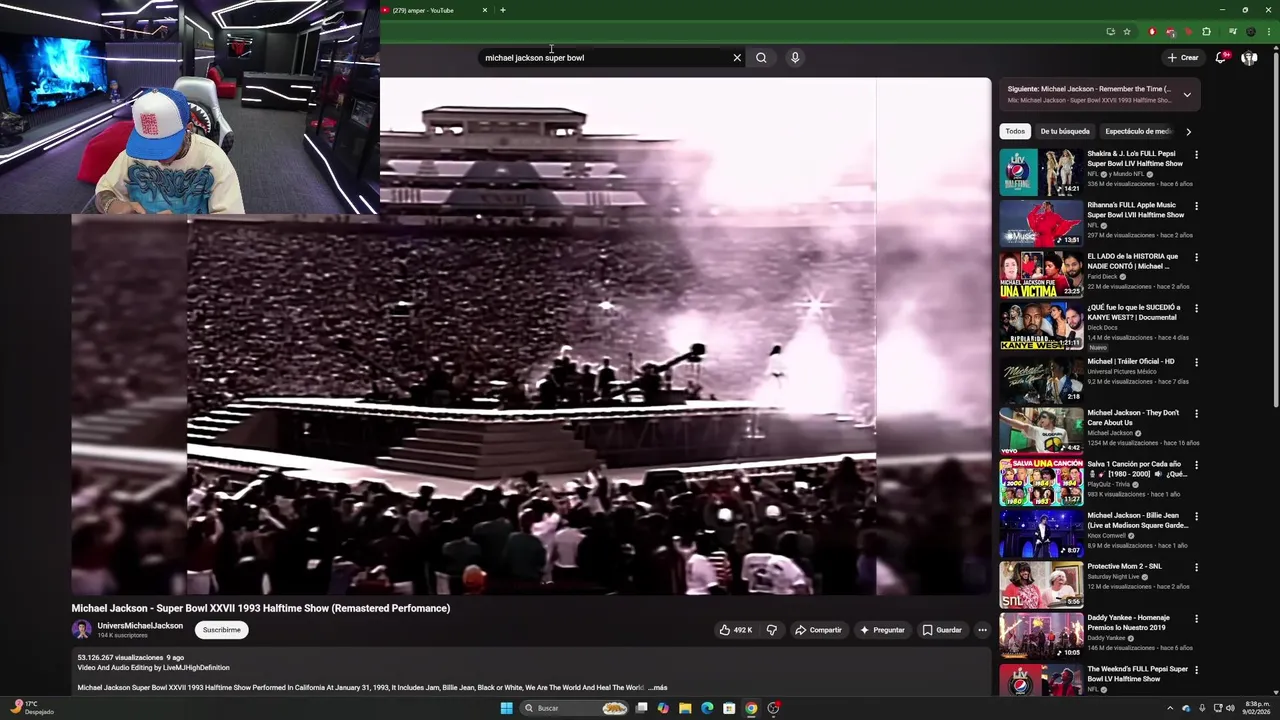This screenshot has width=1280, height=720.
Task: Open options for Daddy Yankee Homenaje
Action: click(x=1196, y=619)
